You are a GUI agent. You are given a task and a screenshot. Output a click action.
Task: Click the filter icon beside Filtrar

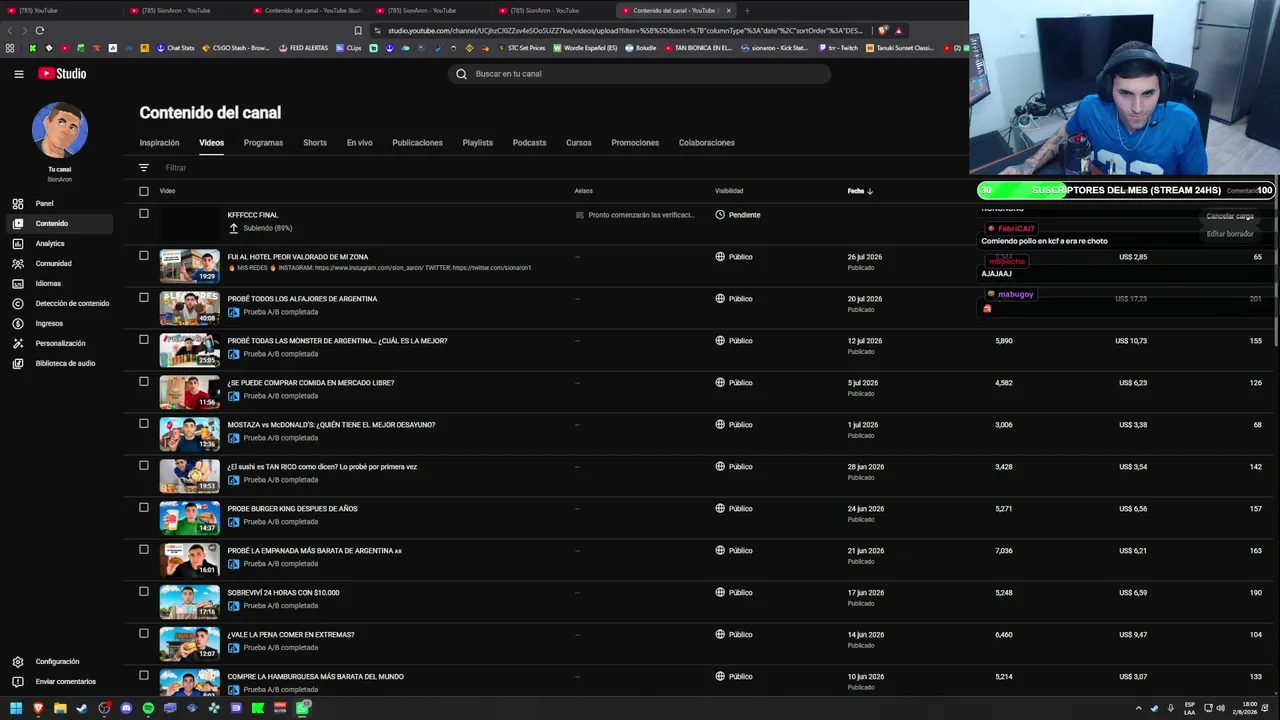[x=144, y=168]
